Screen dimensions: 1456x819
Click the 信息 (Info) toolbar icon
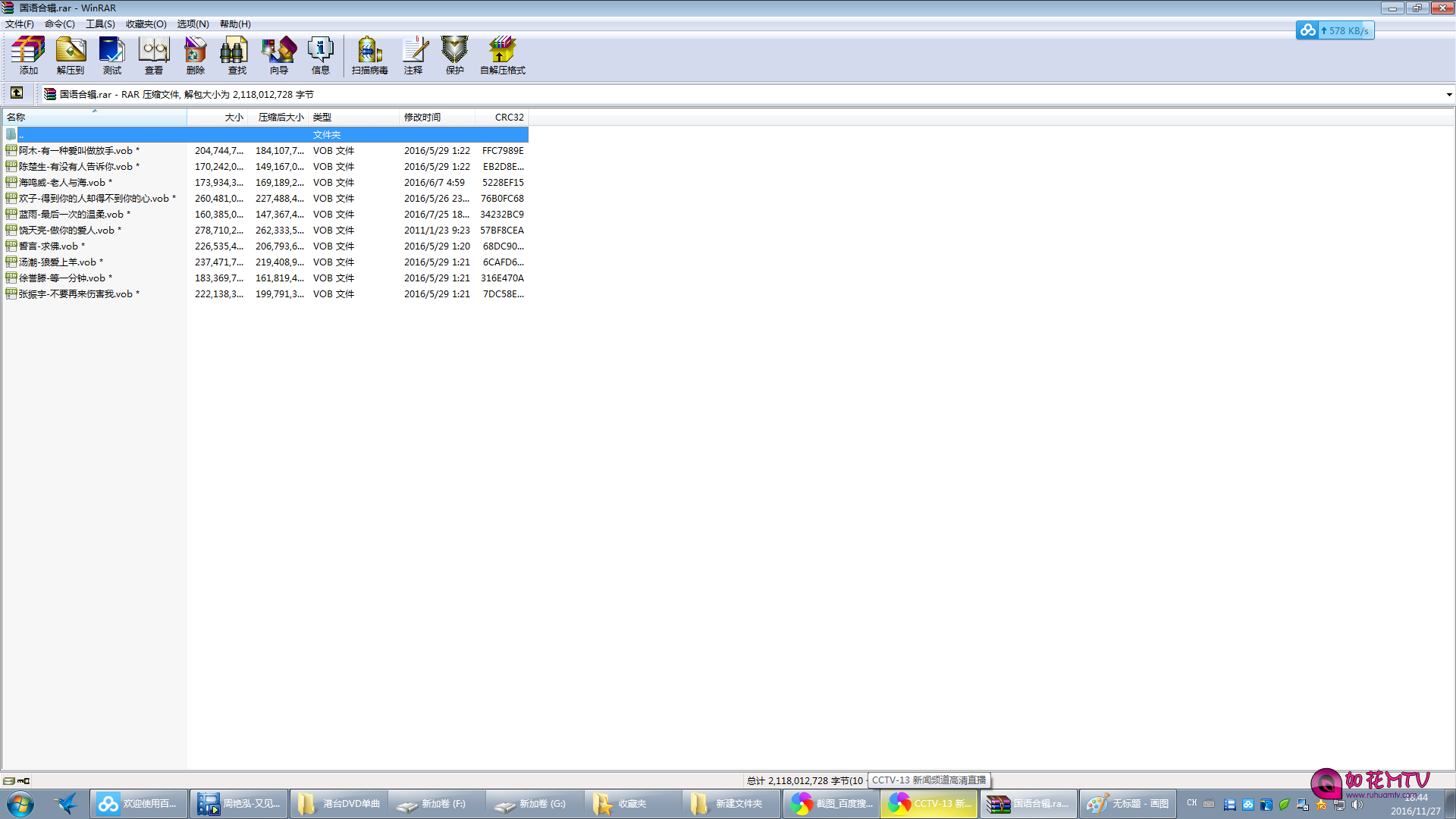click(321, 55)
